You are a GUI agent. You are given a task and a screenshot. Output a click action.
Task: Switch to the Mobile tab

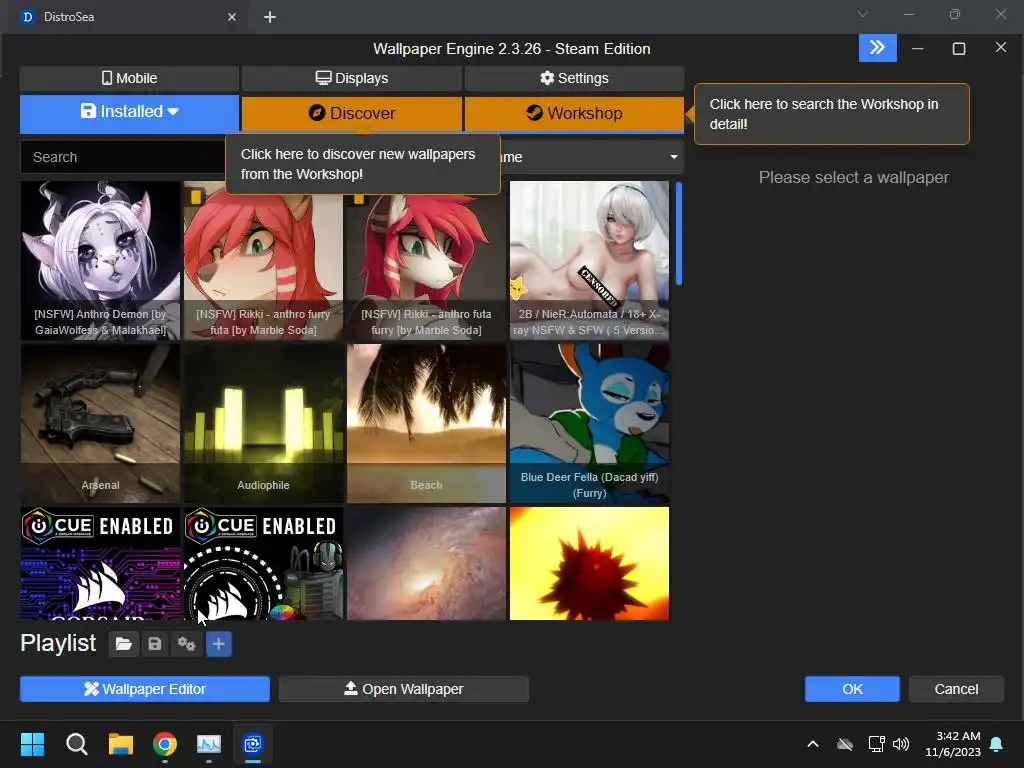click(129, 78)
